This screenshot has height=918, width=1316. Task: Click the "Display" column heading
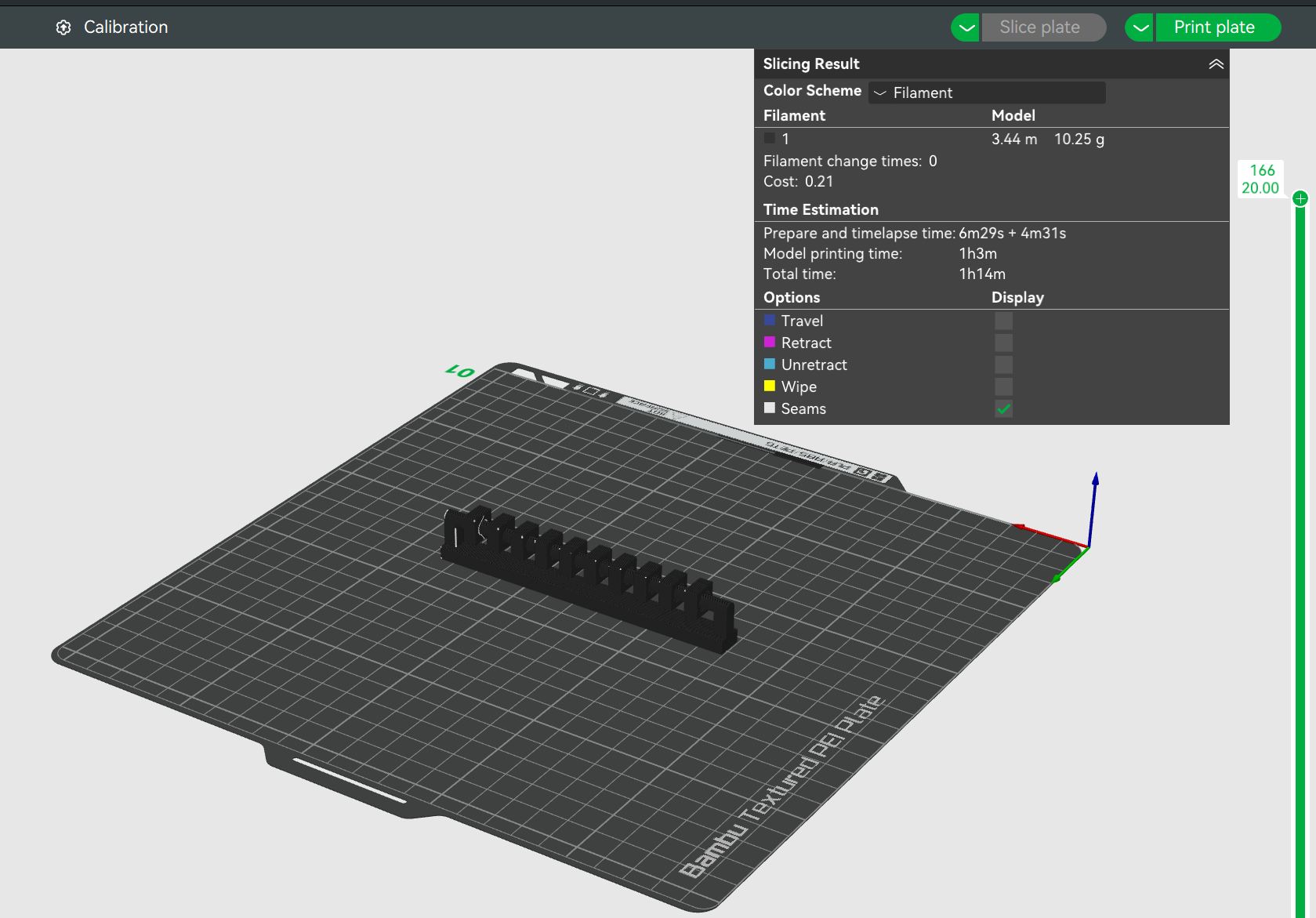[1017, 297]
